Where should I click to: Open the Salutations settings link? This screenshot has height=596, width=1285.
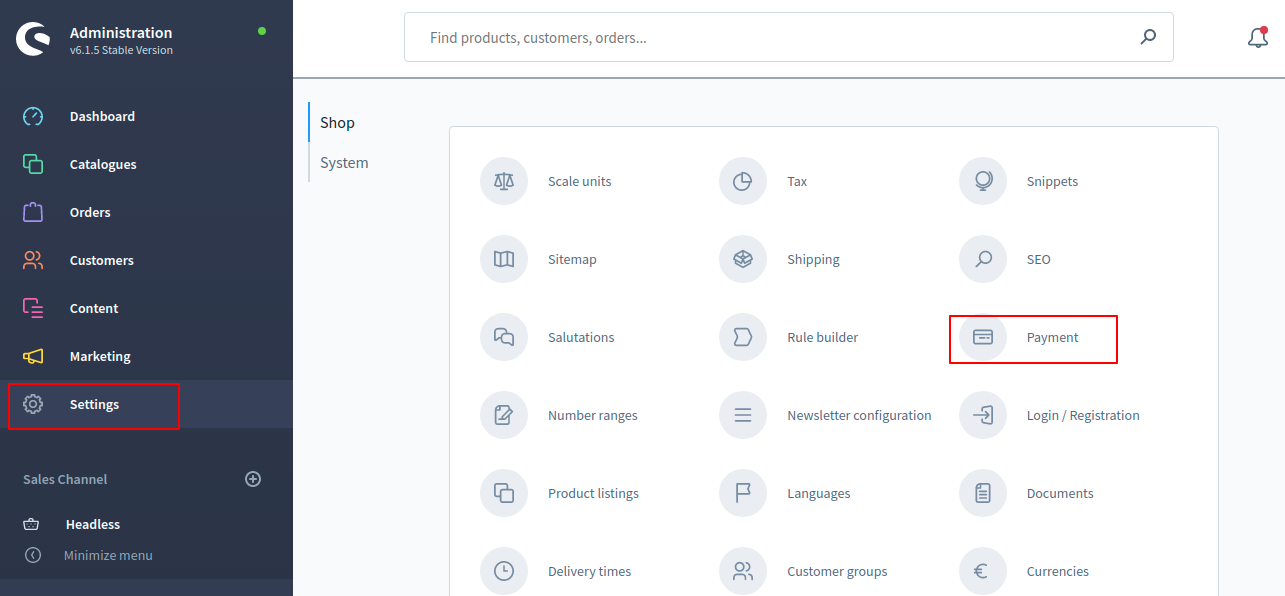click(581, 338)
